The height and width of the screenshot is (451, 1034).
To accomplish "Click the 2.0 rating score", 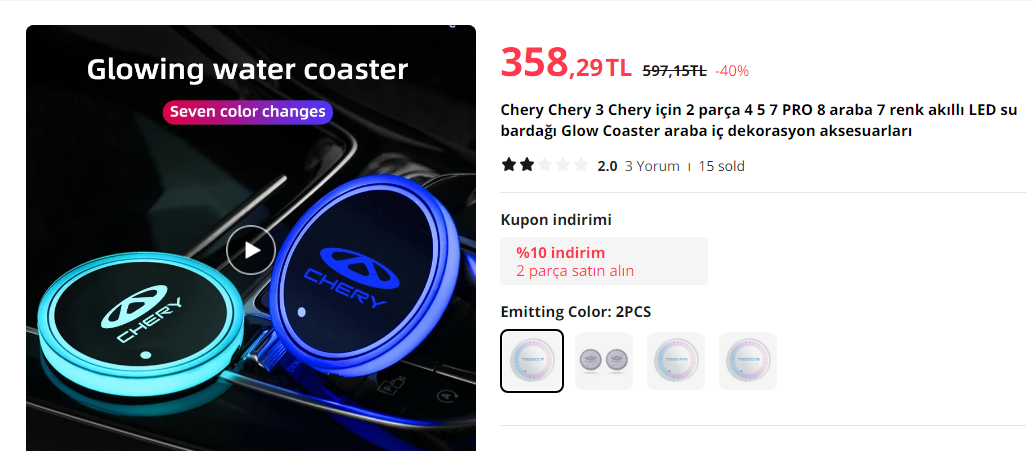I will [607, 166].
